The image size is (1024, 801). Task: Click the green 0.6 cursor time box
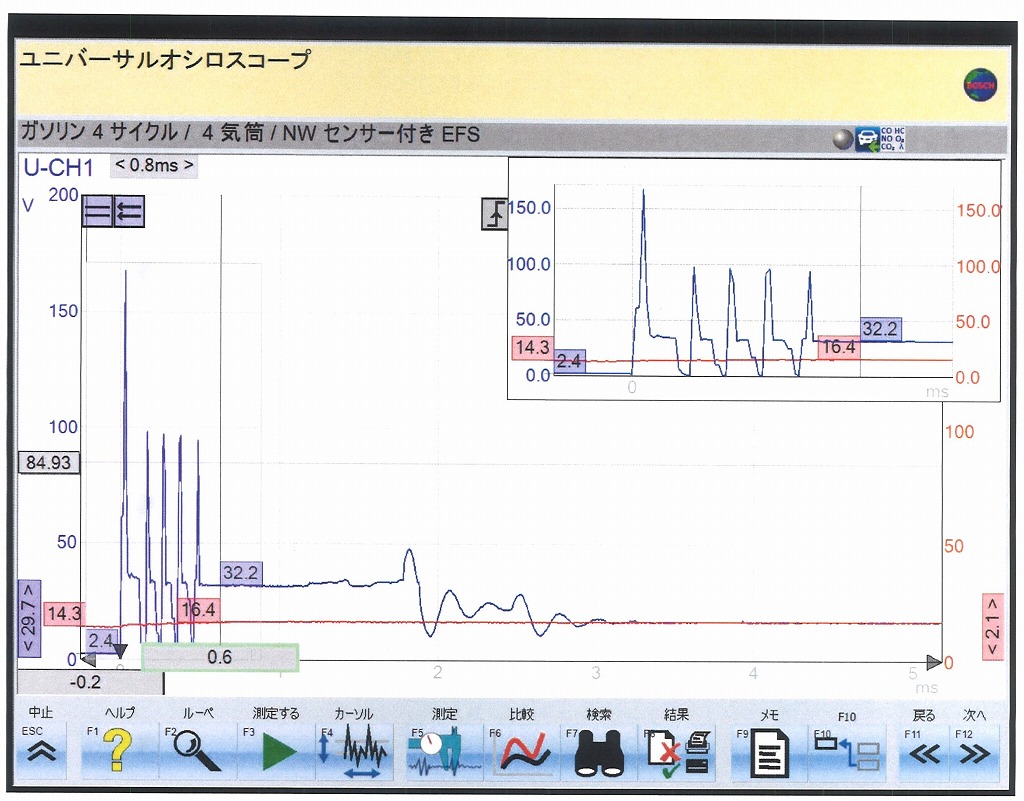coord(220,657)
